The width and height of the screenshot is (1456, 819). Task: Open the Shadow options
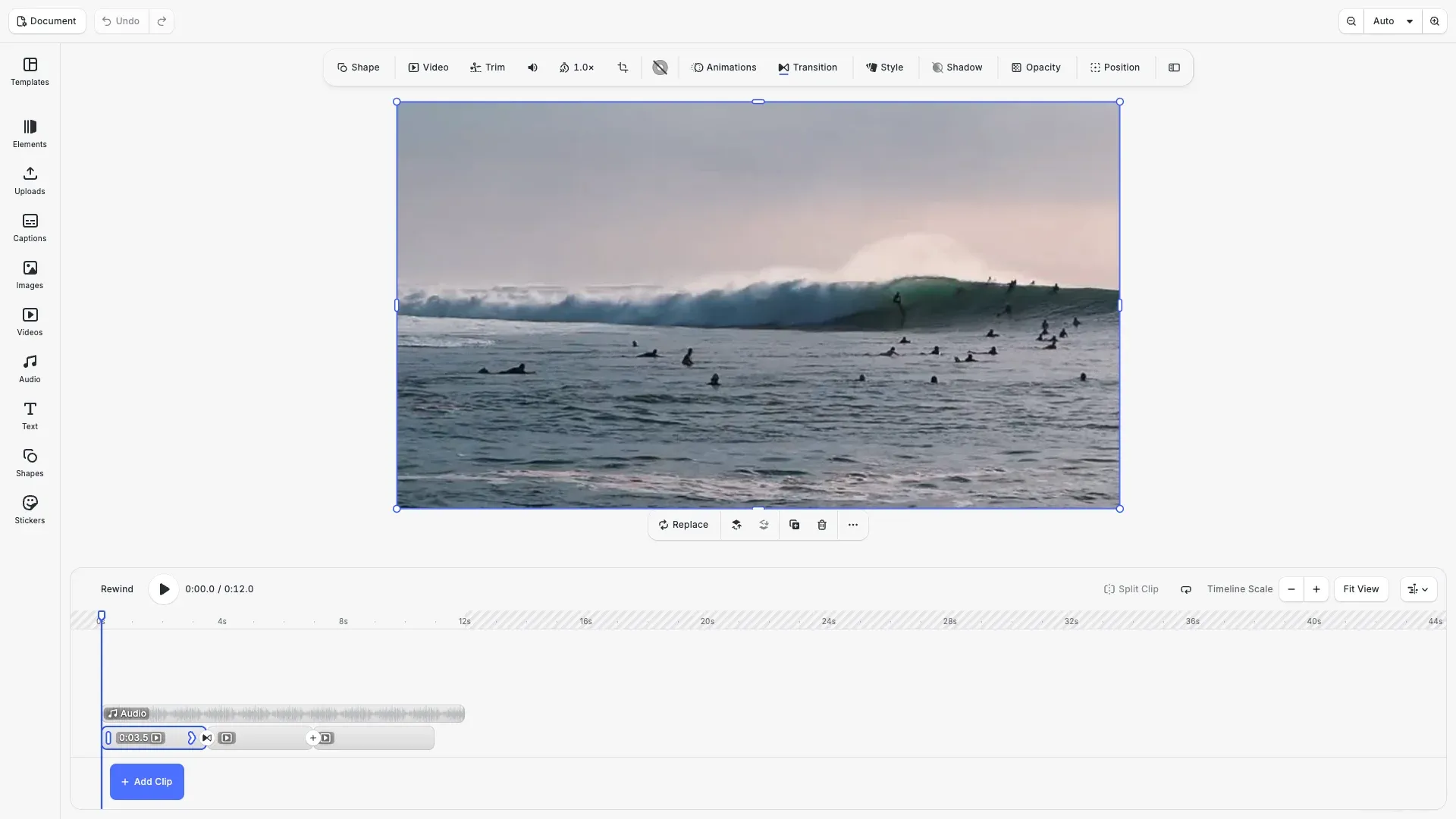(x=957, y=67)
